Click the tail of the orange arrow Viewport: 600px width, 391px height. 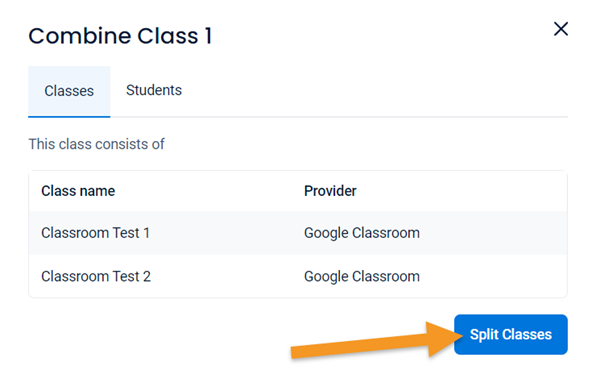(302, 352)
